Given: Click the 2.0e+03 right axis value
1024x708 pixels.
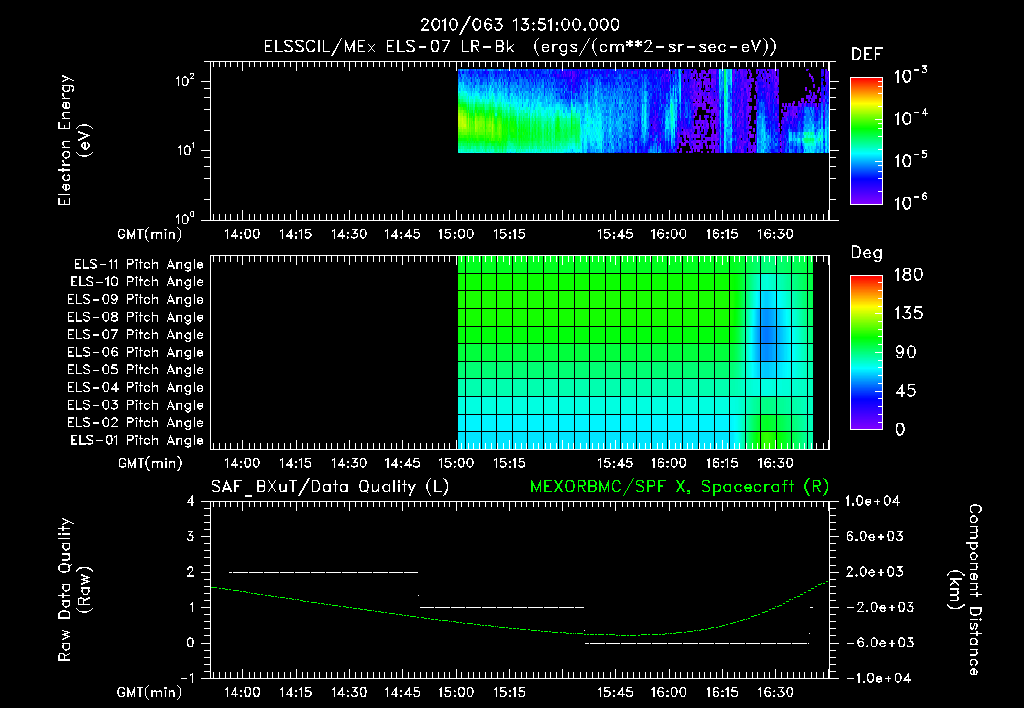Looking at the screenshot, I should click(874, 571).
